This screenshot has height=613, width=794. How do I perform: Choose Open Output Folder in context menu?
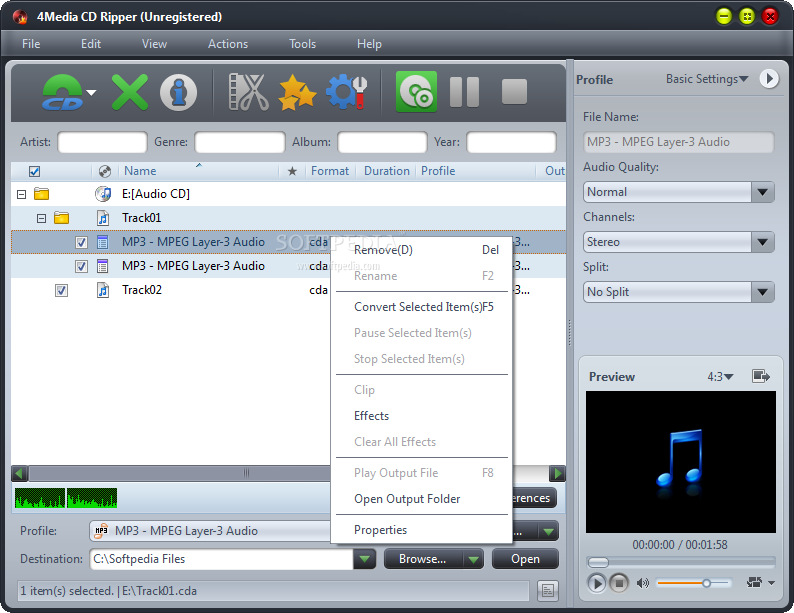point(421,499)
